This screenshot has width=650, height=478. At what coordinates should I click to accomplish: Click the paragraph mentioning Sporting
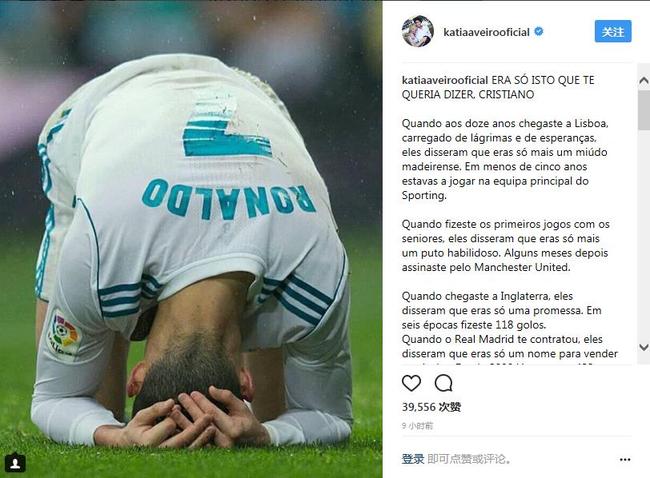click(x=504, y=159)
